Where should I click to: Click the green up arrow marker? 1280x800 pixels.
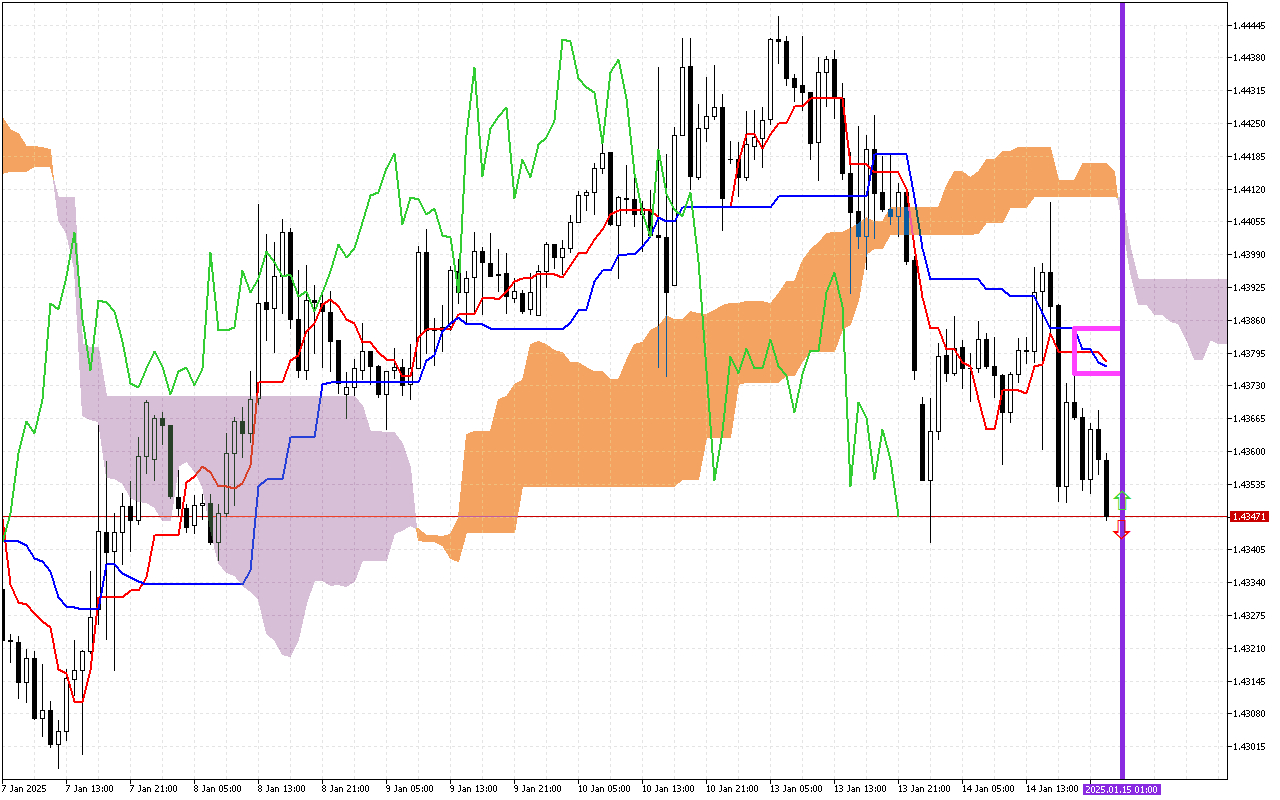coord(1122,498)
